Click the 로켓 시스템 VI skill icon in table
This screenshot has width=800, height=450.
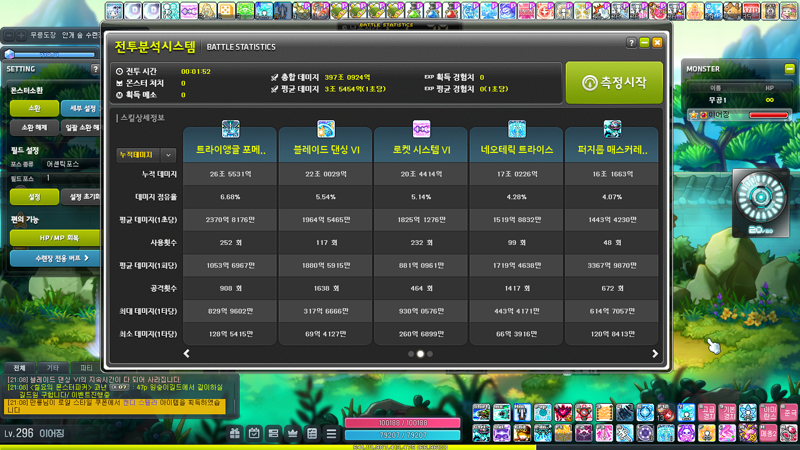pos(421,129)
